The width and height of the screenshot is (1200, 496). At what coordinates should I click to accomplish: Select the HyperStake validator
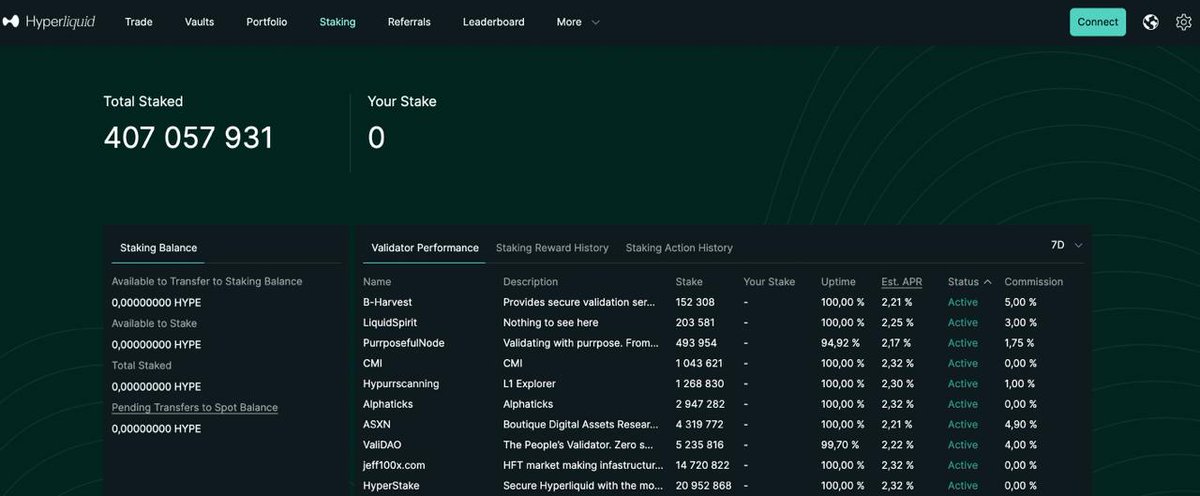coord(391,486)
